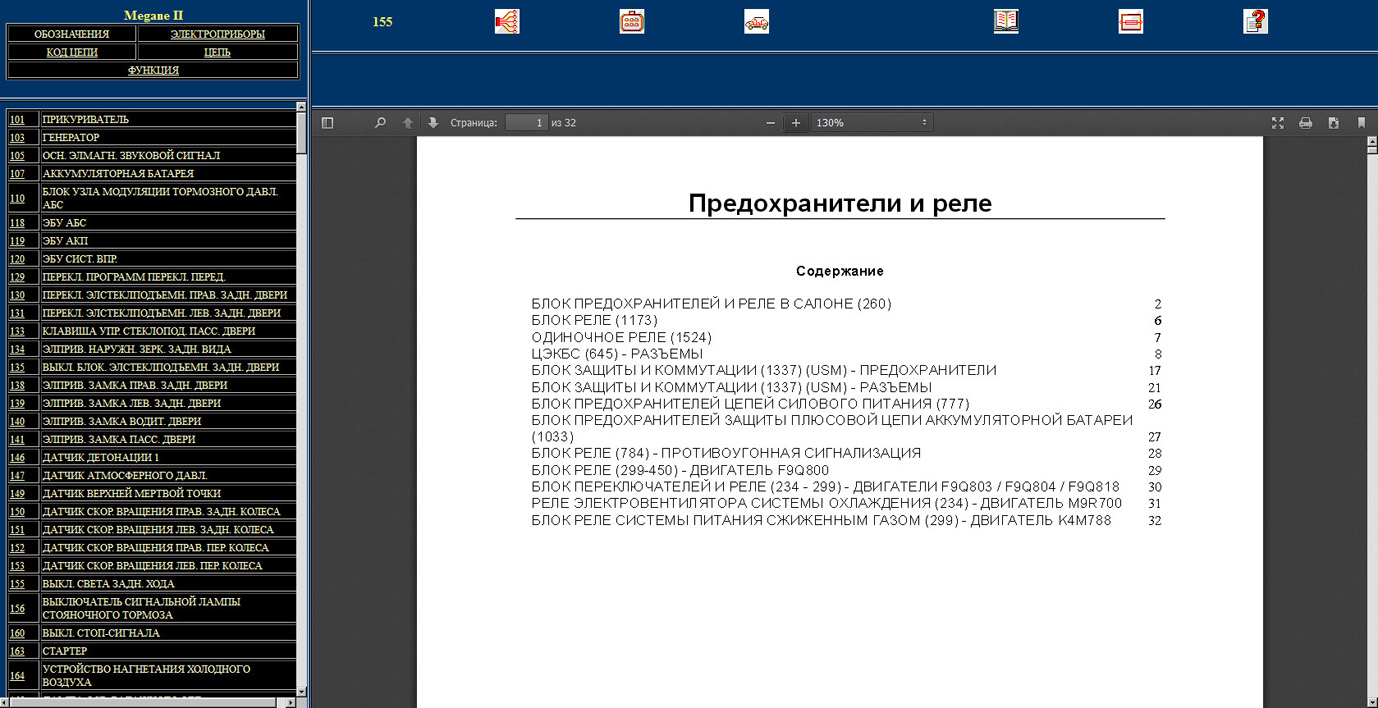Go to next page in PDF

coord(433,123)
